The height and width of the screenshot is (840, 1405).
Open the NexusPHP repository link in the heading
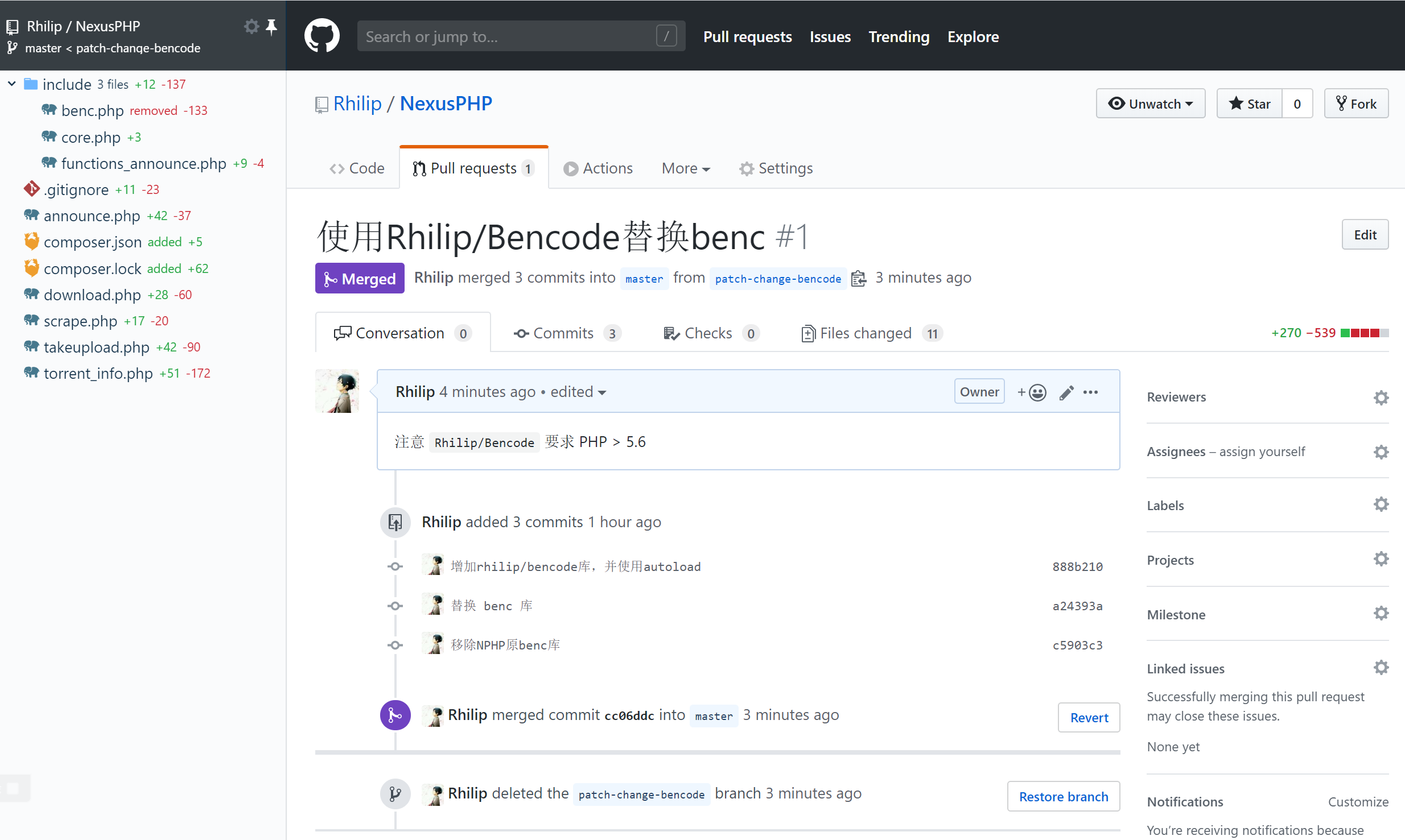tap(446, 104)
